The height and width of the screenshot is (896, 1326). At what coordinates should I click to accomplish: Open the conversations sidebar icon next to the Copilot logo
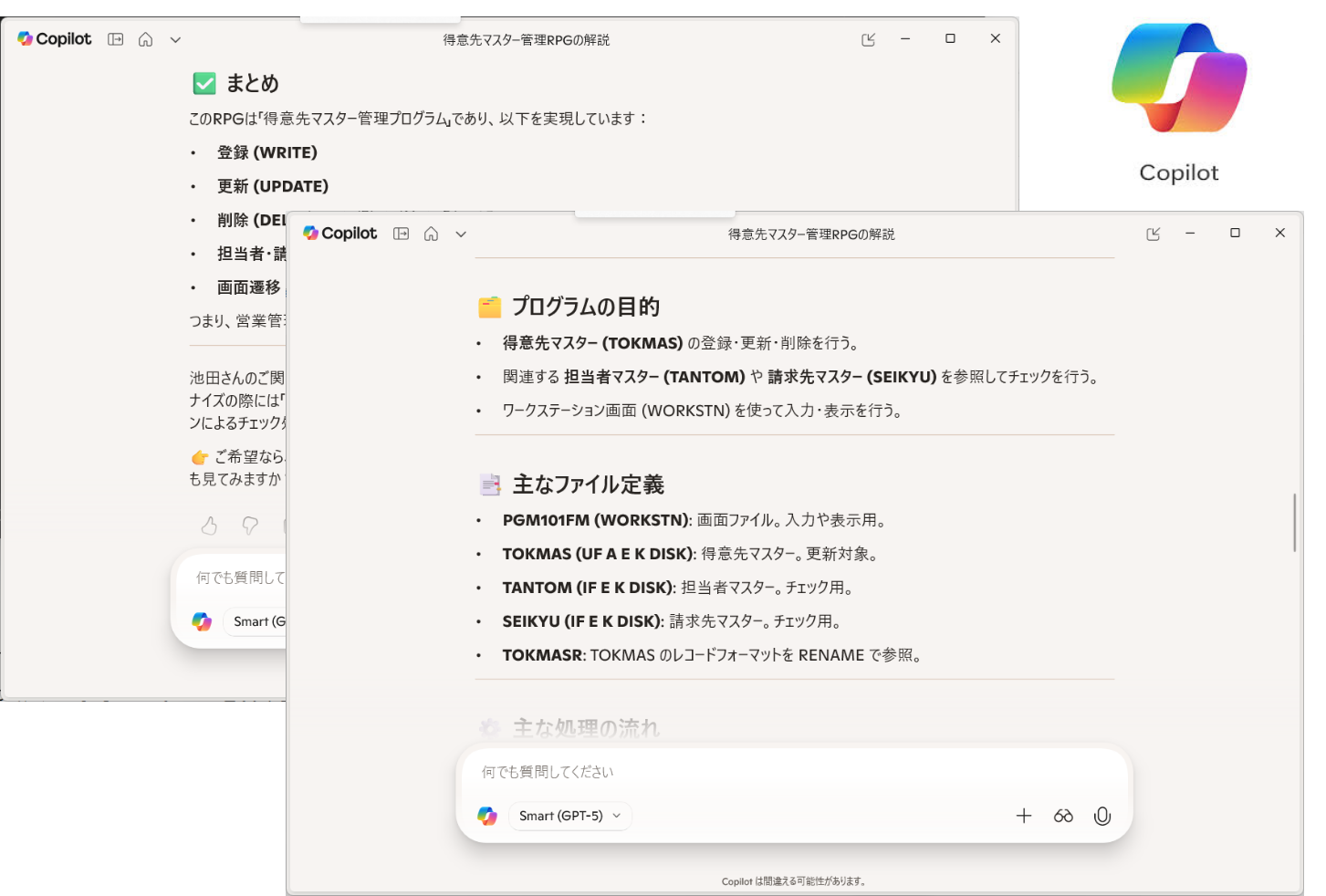tap(401, 234)
